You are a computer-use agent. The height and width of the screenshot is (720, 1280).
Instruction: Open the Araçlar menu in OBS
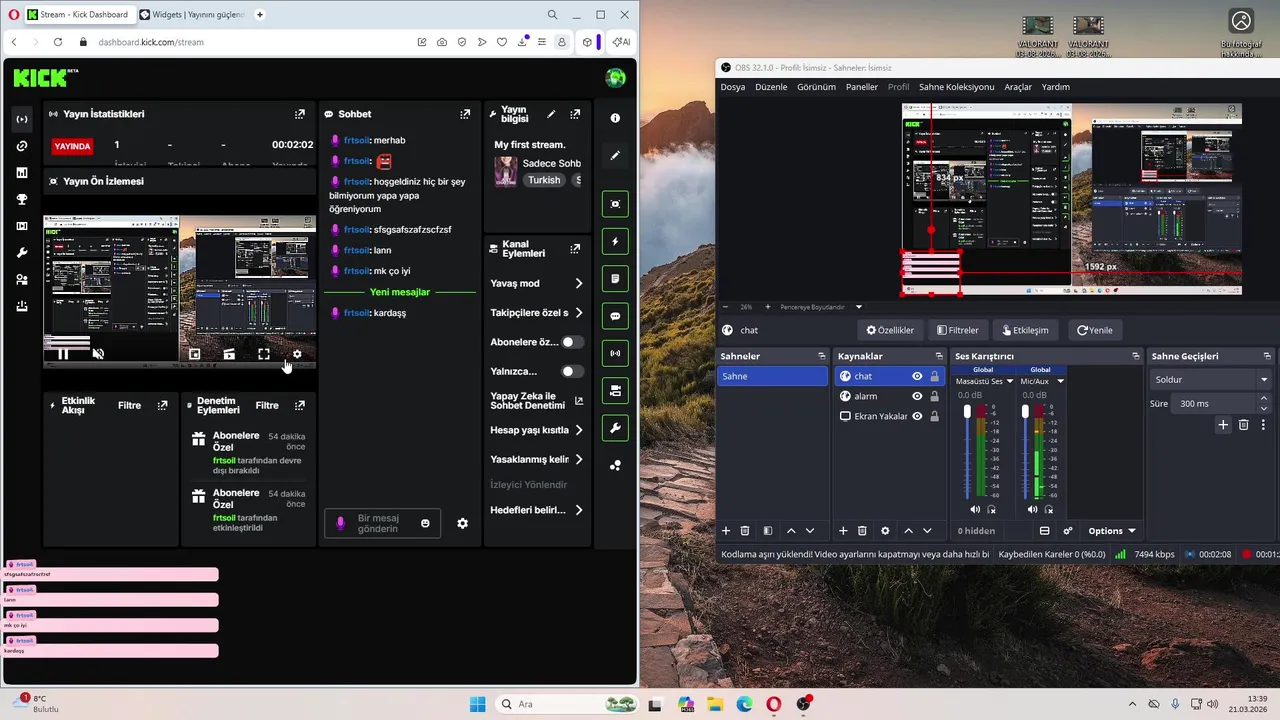(1018, 87)
